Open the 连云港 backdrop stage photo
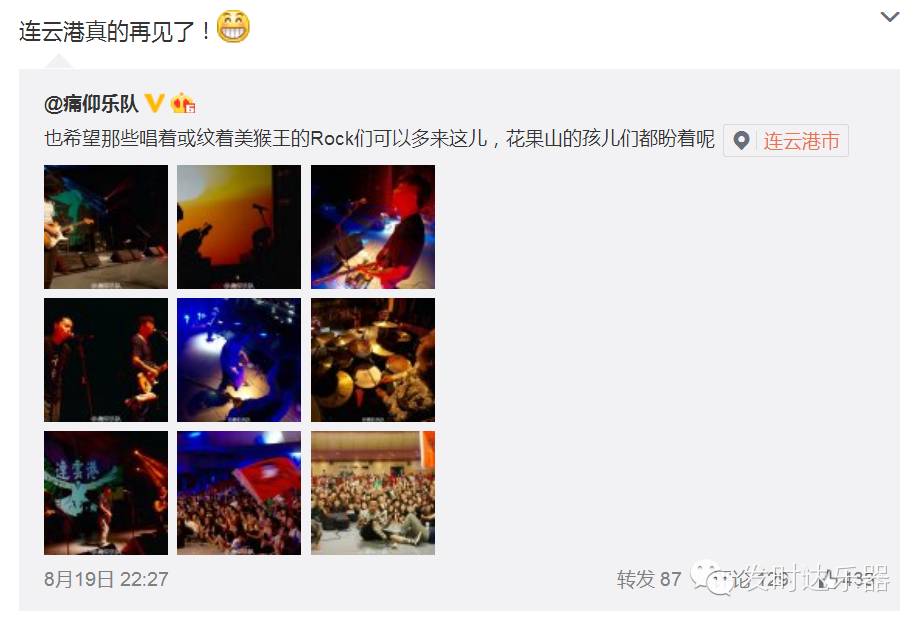919x624 pixels. pos(106,493)
